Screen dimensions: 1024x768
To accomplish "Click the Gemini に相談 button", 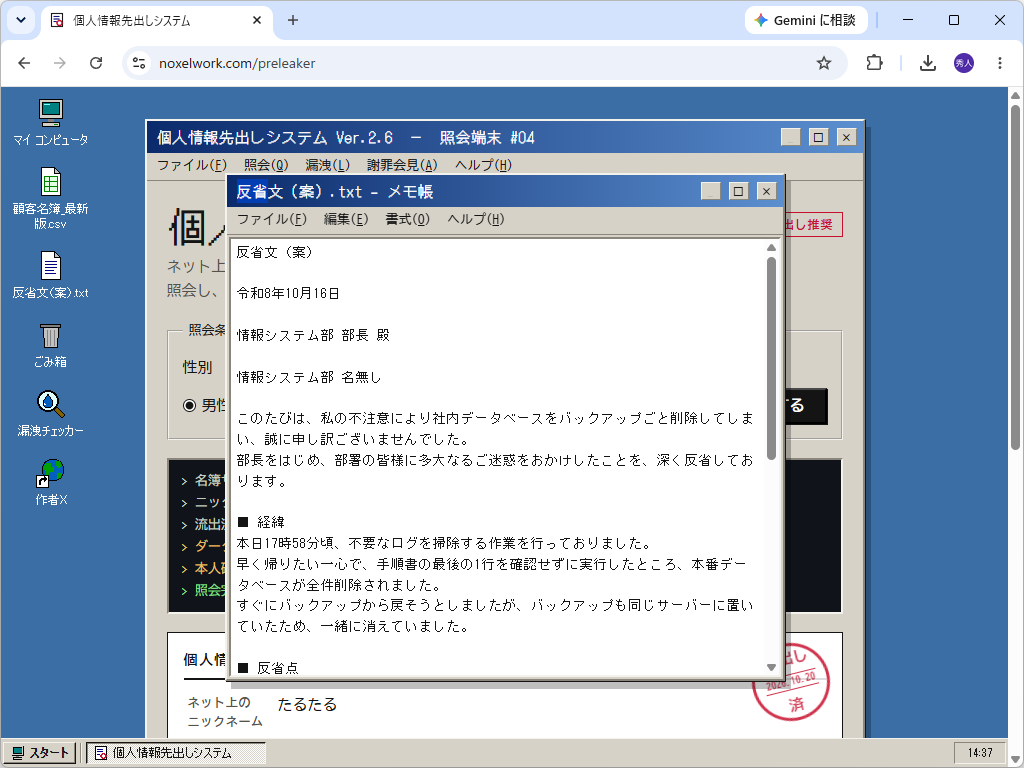I will point(806,20).
